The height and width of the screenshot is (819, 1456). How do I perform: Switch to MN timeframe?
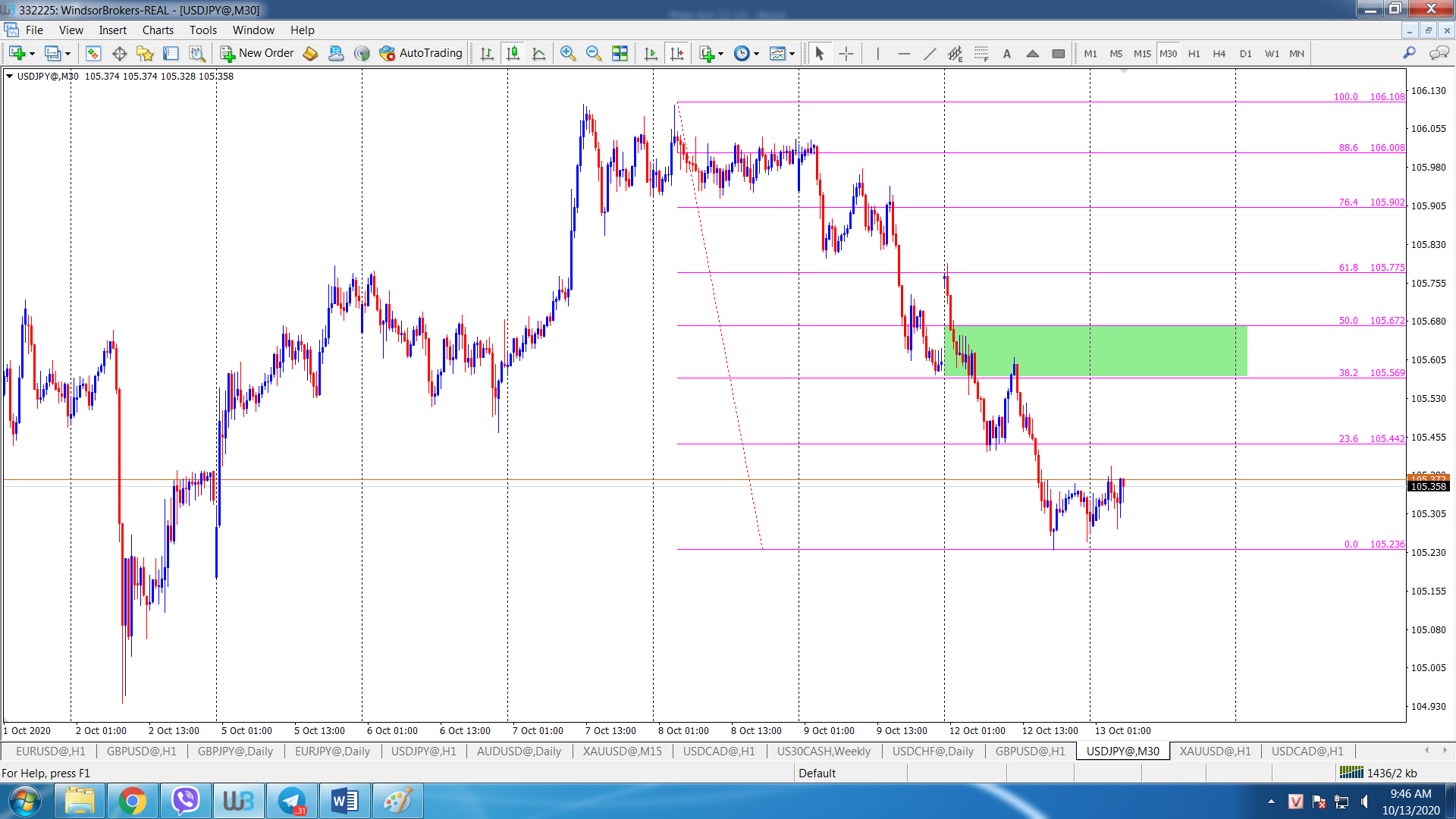coord(1297,54)
